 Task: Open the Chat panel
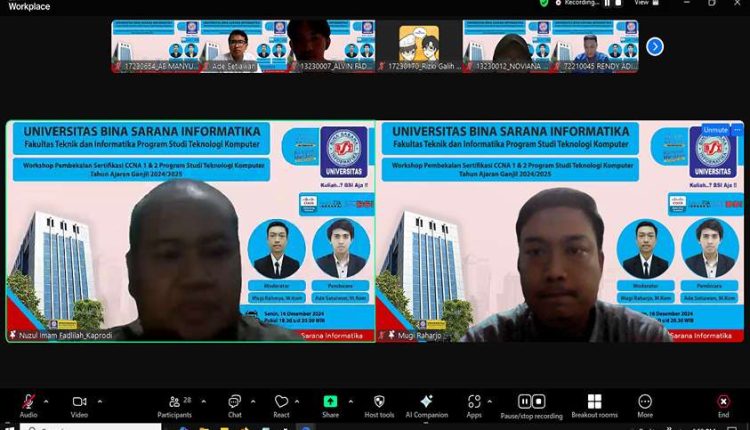click(234, 406)
